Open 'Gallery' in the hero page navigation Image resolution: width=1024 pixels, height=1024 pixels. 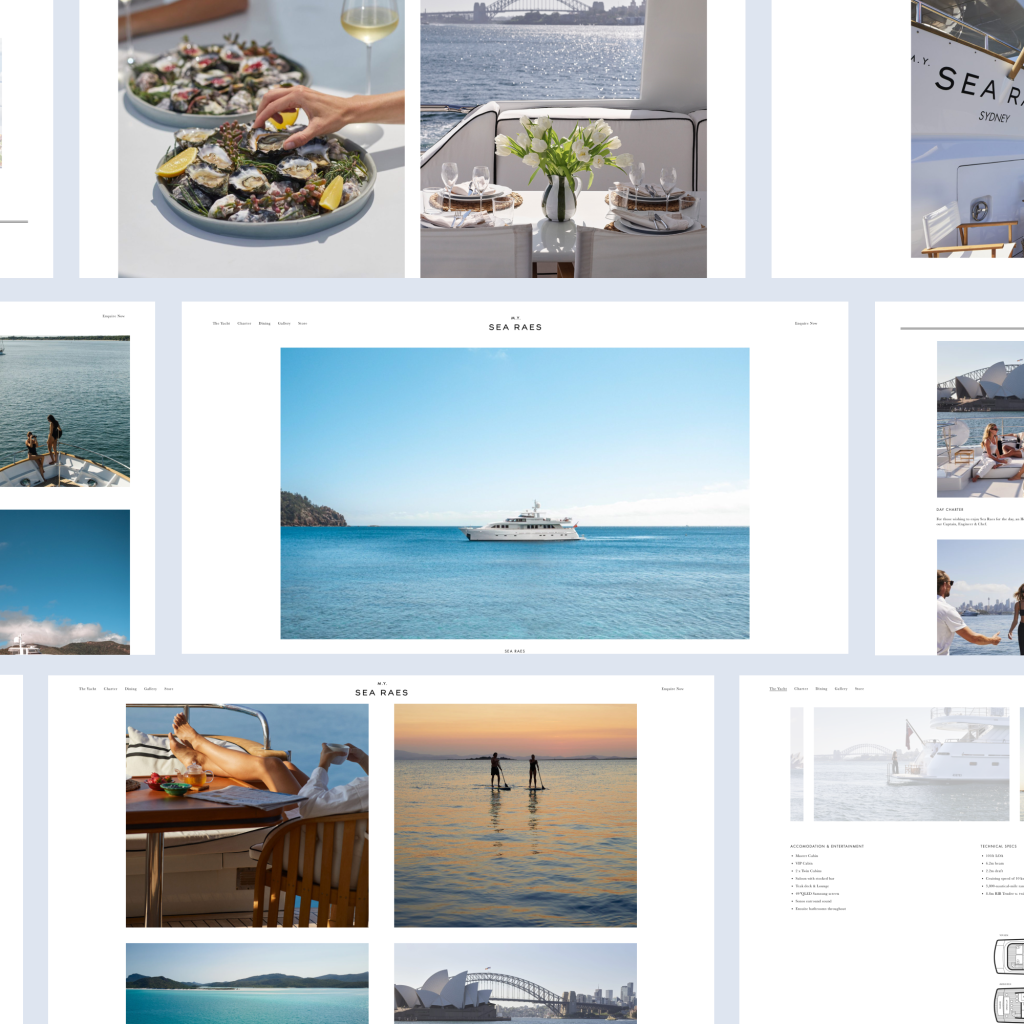tap(284, 323)
